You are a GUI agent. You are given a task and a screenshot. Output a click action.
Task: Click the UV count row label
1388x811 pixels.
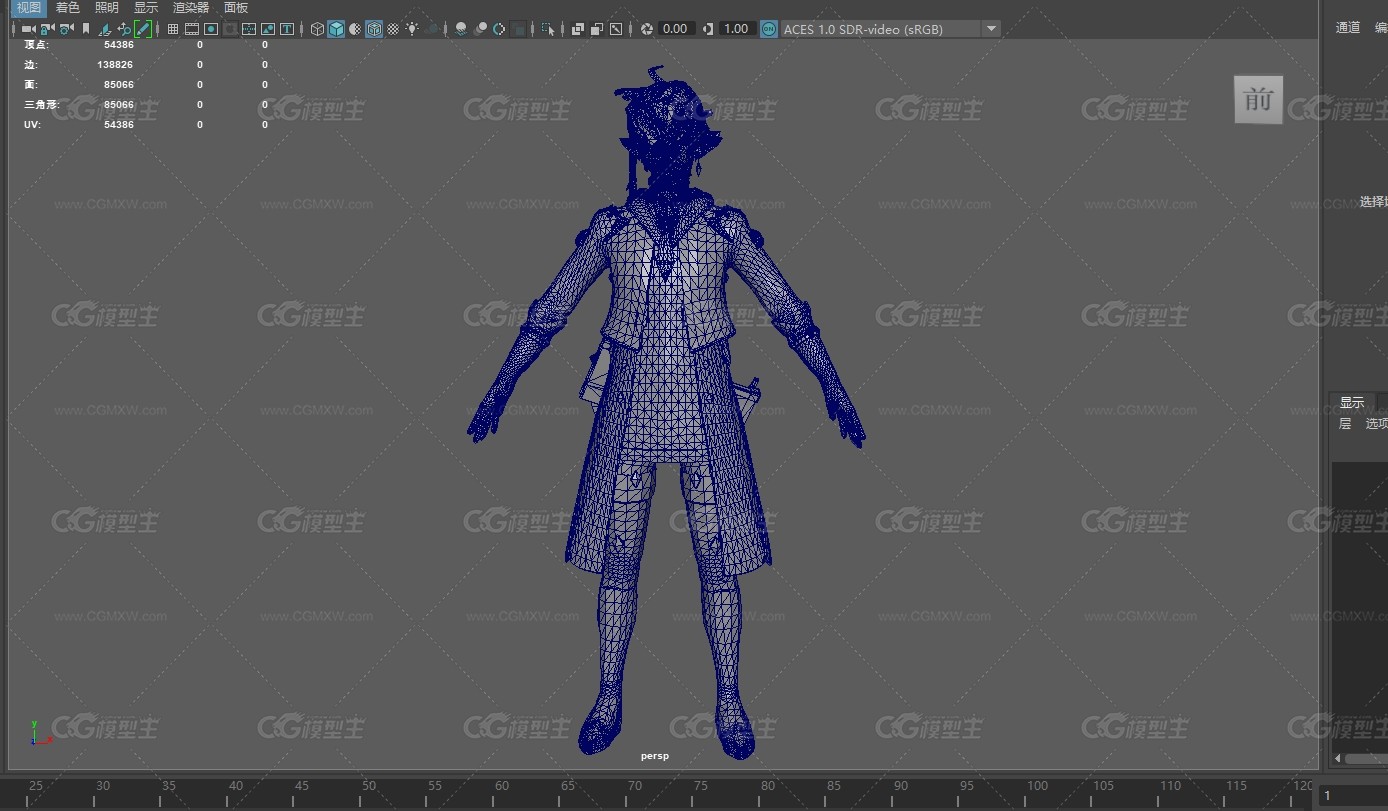(x=32, y=125)
